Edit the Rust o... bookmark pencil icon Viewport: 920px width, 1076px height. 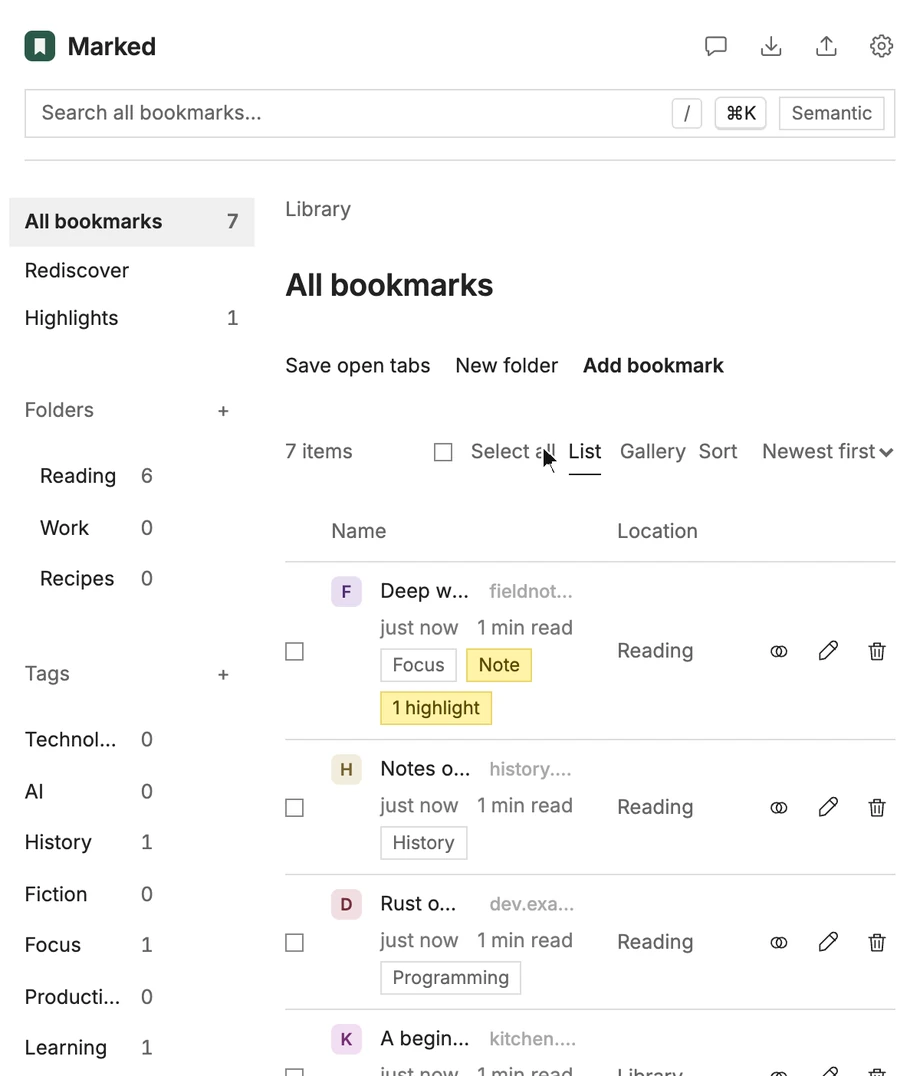pyautogui.click(x=828, y=942)
